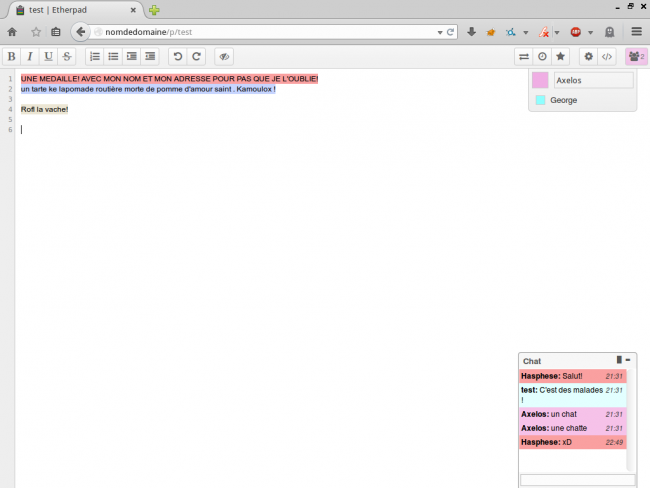Toggle strikethrough formatting

(x=66, y=57)
